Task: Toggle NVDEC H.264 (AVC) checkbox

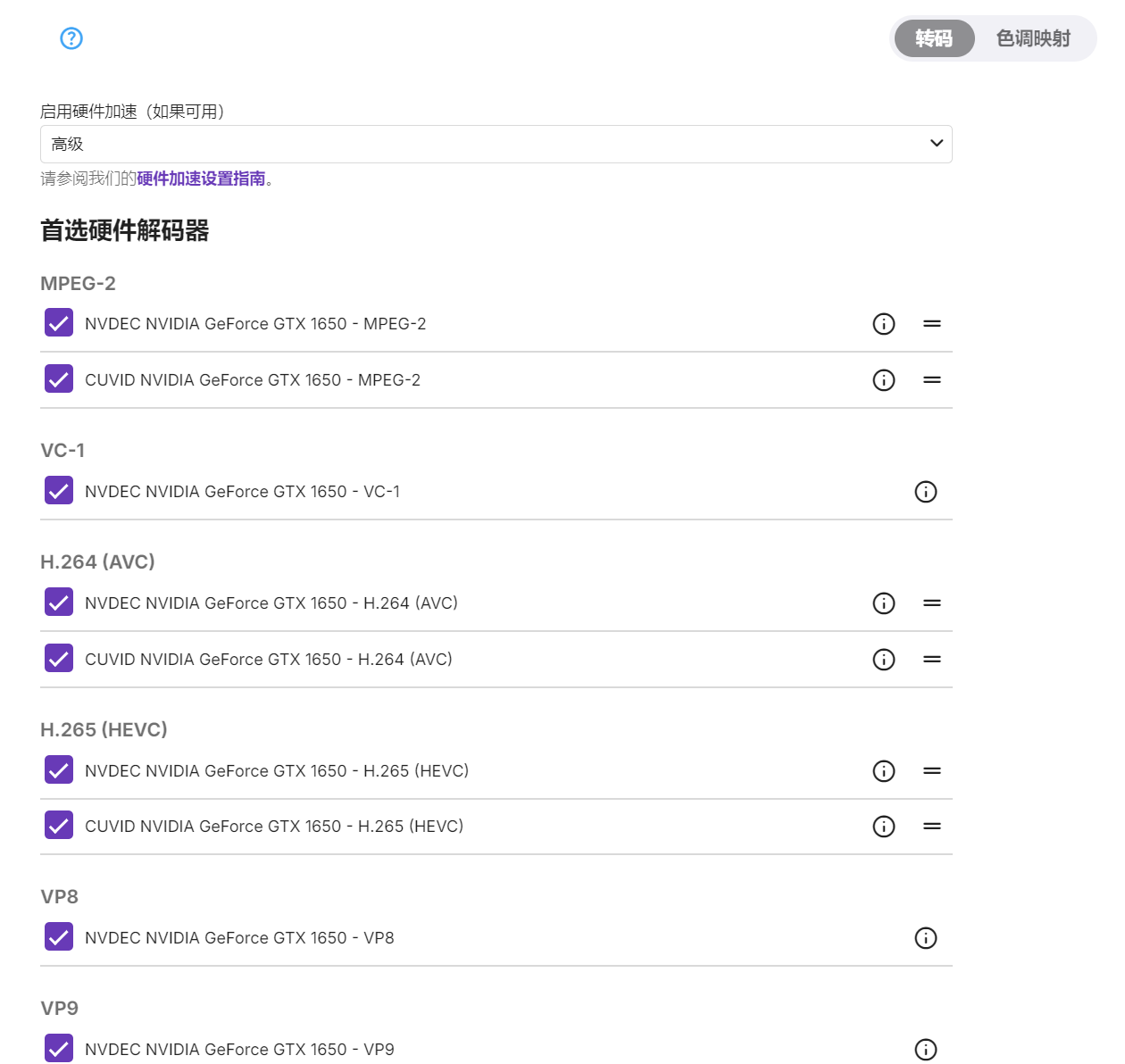Action: 59,603
